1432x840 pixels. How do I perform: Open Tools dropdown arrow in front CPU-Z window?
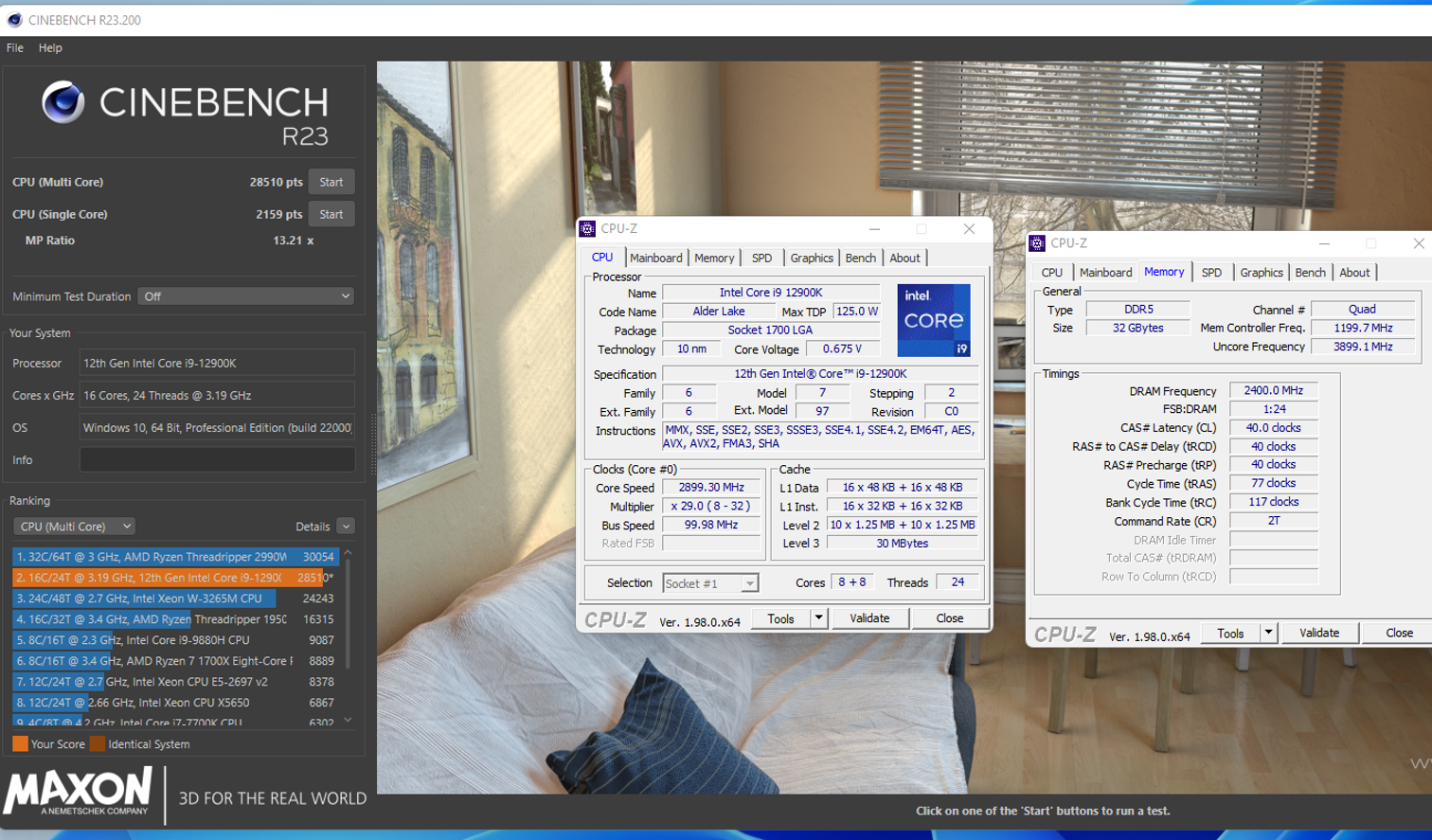(x=819, y=618)
